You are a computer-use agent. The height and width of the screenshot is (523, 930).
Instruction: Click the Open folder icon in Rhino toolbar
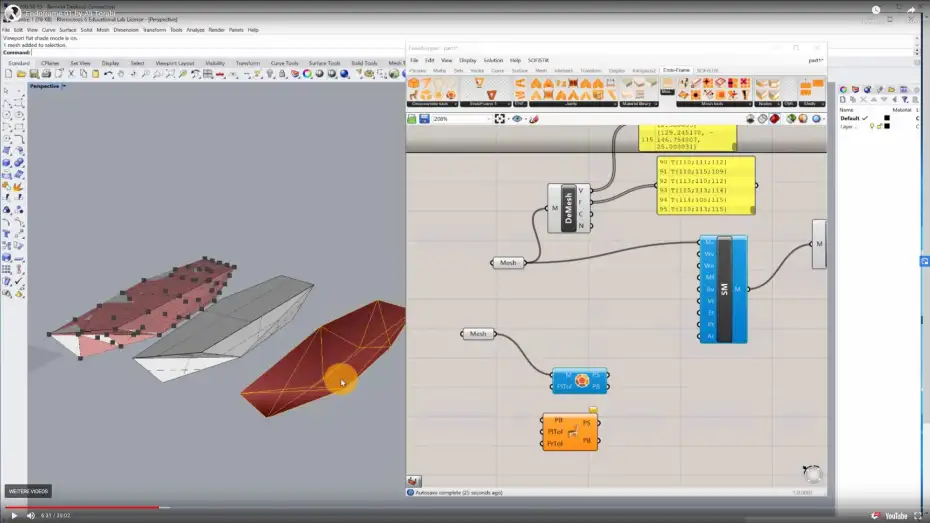(21, 74)
